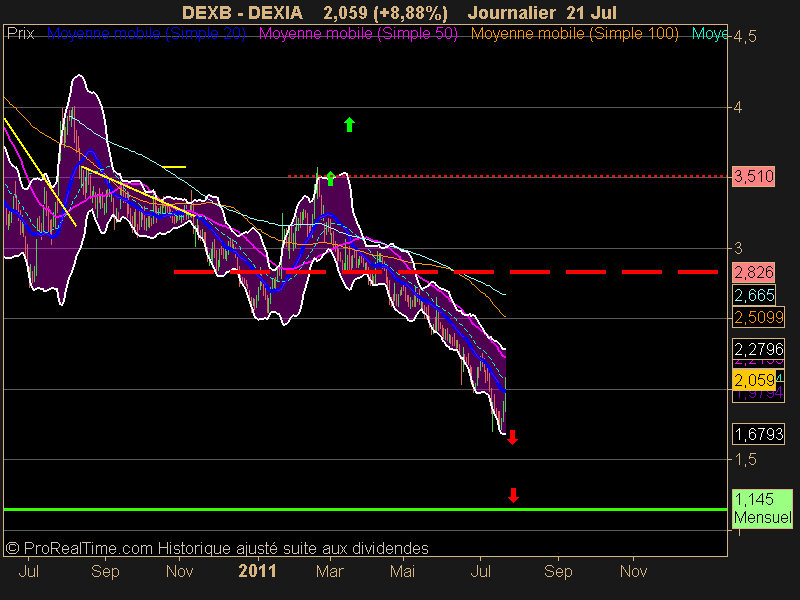
Task: Click the Mar label on time axis
Action: click(x=330, y=571)
